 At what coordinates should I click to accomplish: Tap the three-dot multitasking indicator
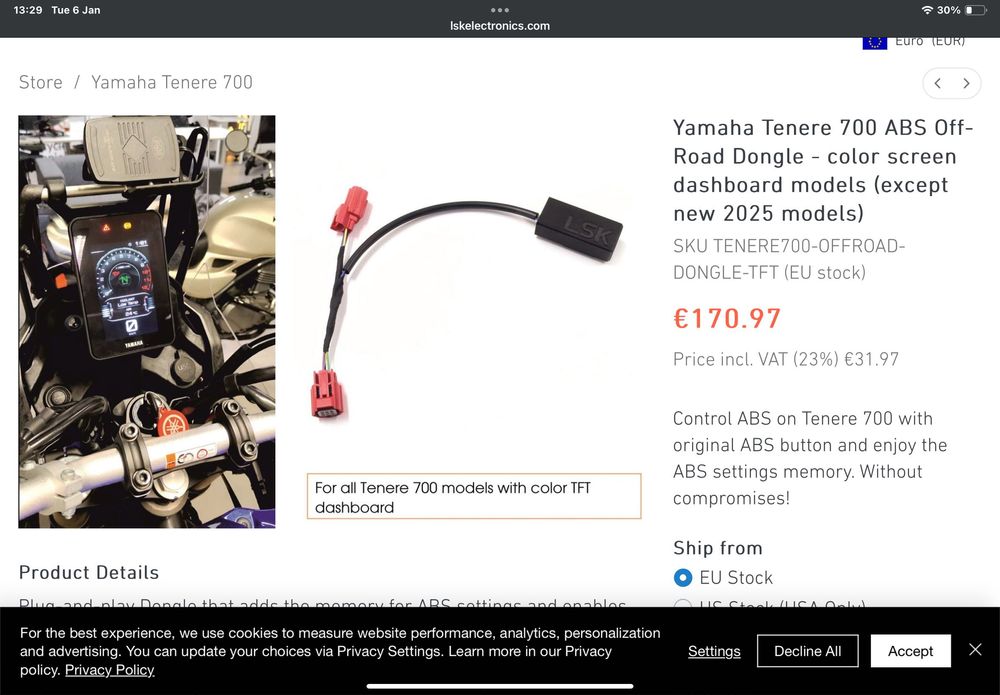[500, 10]
